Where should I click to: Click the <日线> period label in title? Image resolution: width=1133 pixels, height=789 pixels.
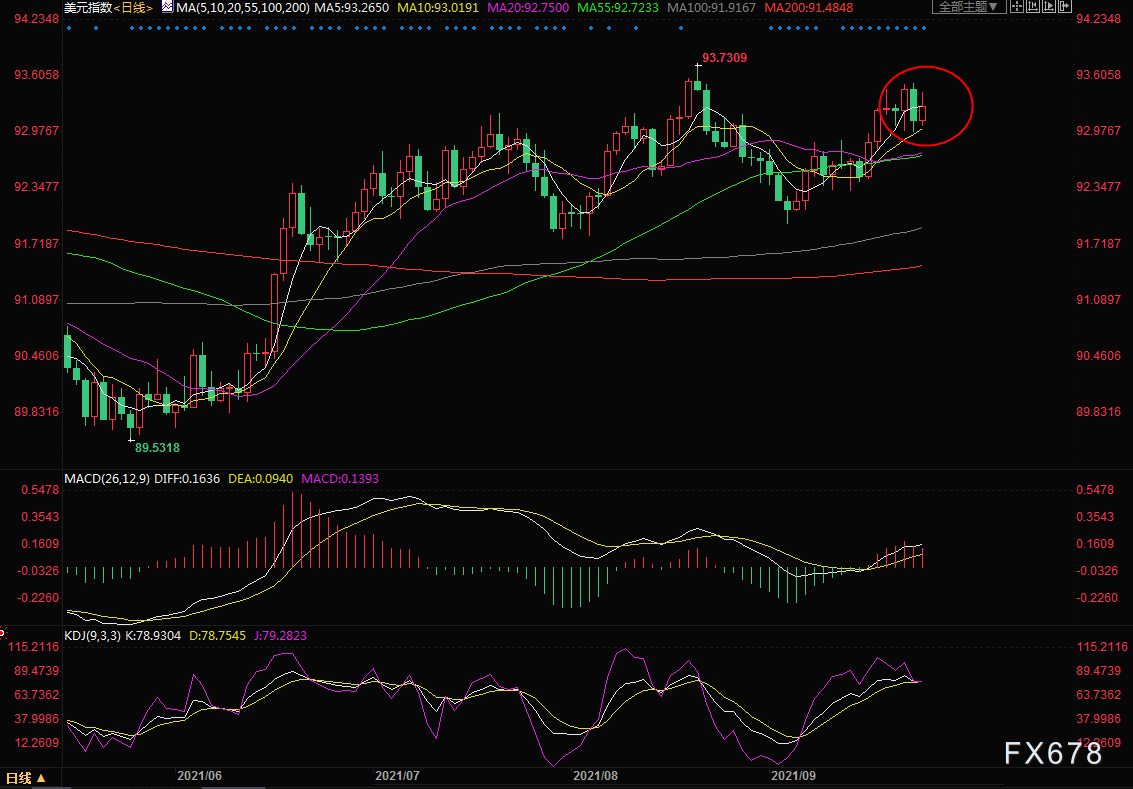click(x=134, y=8)
